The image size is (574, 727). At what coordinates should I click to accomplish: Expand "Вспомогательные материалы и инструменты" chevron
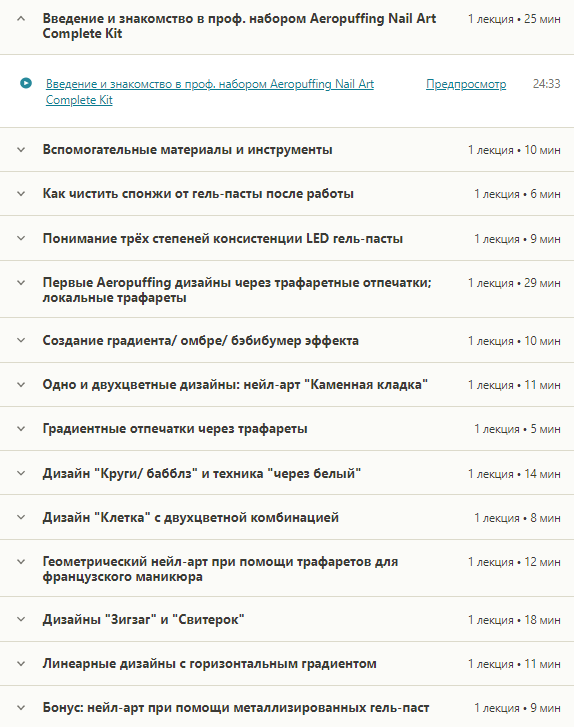(x=21, y=150)
